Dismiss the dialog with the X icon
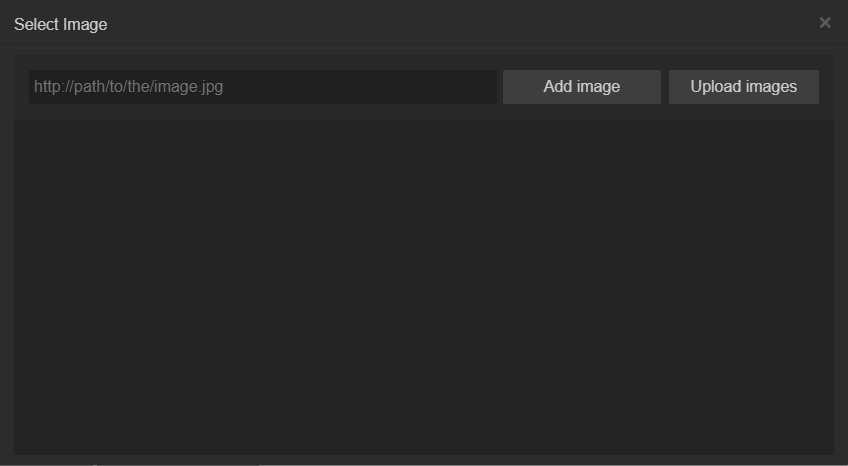Image resolution: width=848 pixels, height=466 pixels. (x=825, y=23)
